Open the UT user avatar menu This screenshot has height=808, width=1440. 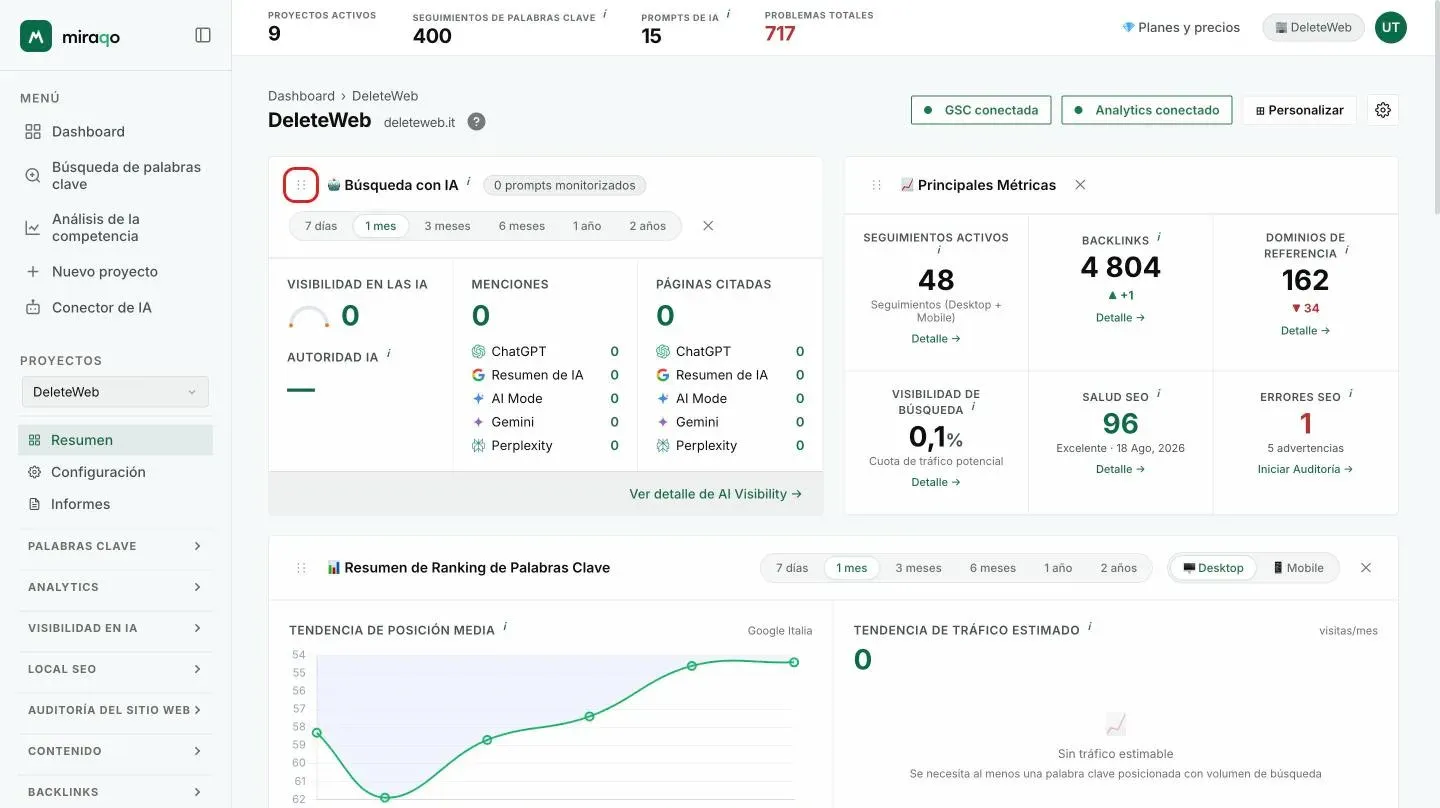pyautogui.click(x=1391, y=28)
